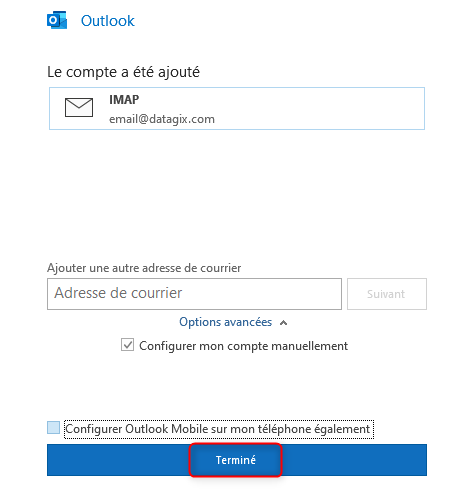
Task: Enable the Outlook Mobile setup checkbox
Action: coord(53,427)
